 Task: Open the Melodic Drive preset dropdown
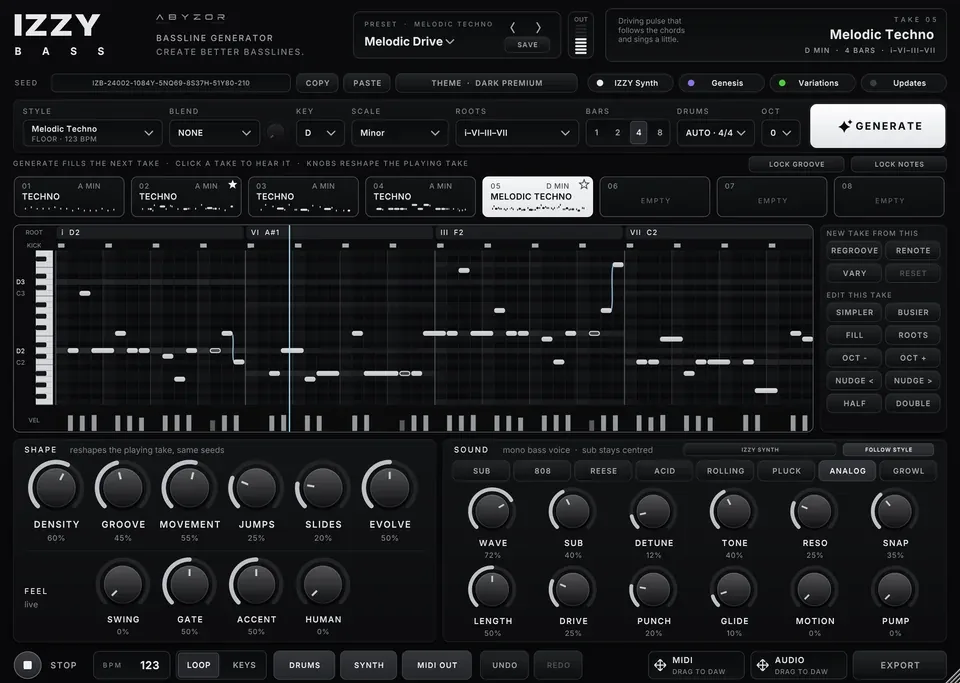click(x=409, y=42)
